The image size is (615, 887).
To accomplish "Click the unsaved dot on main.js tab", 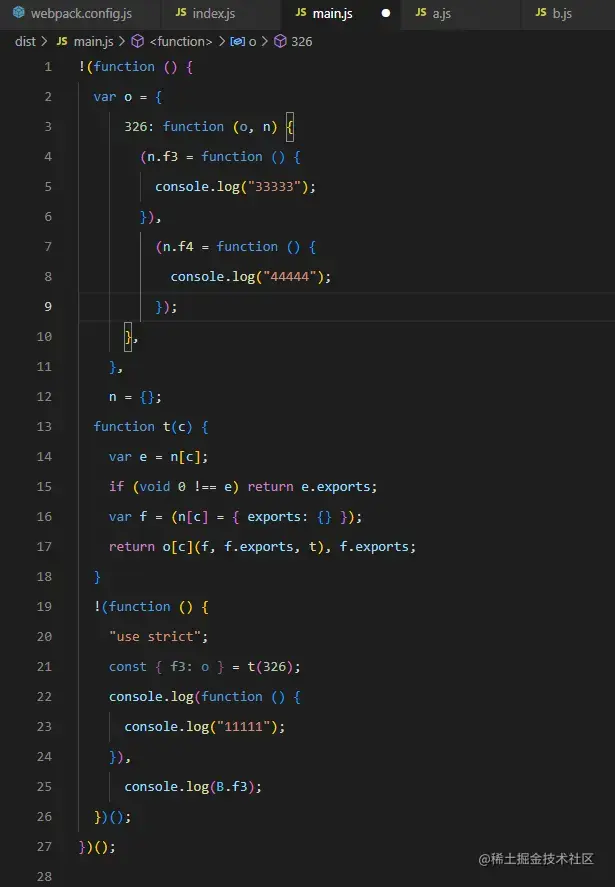I will [386, 13].
